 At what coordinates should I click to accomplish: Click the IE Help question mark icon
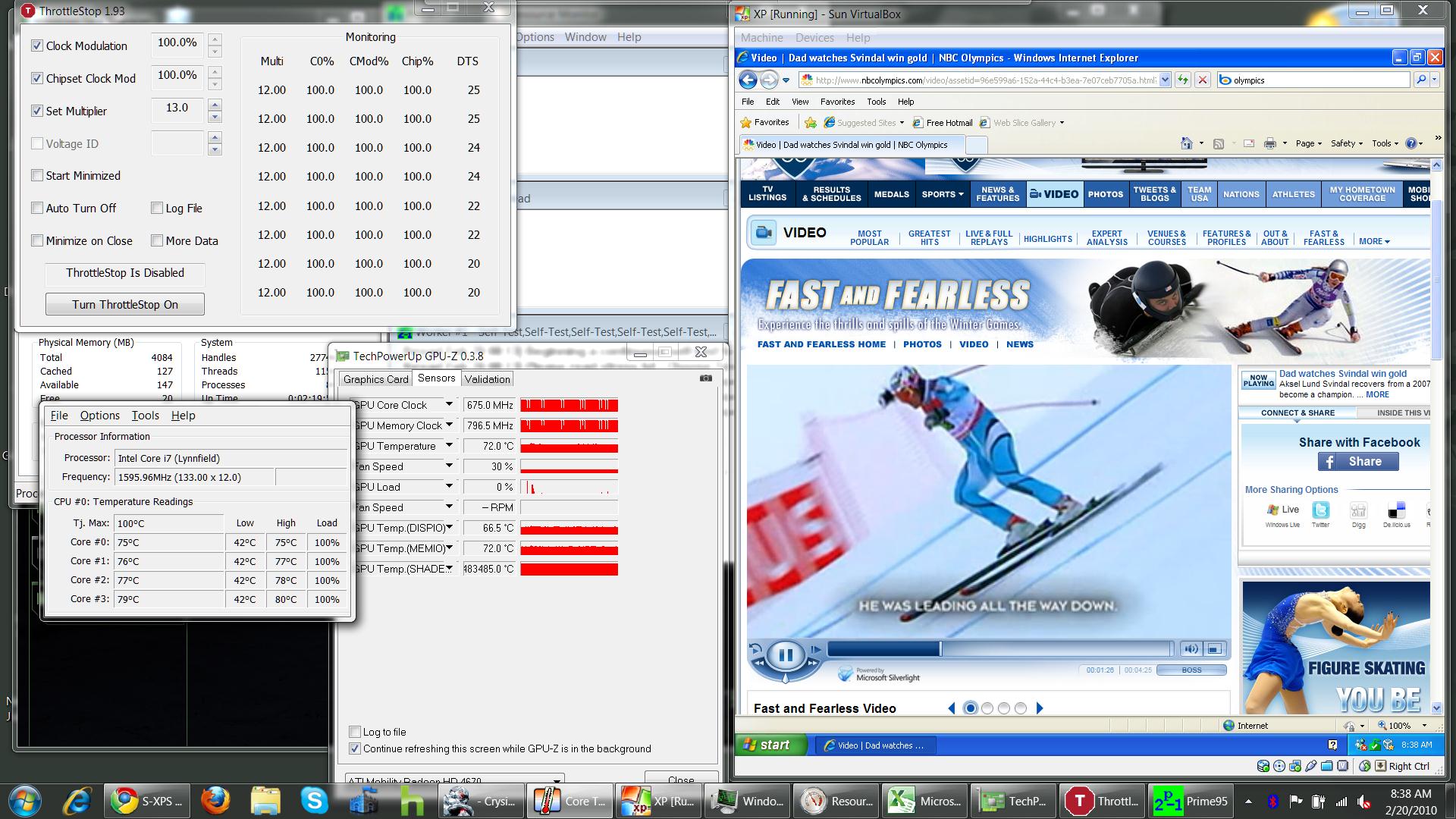point(1410,143)
